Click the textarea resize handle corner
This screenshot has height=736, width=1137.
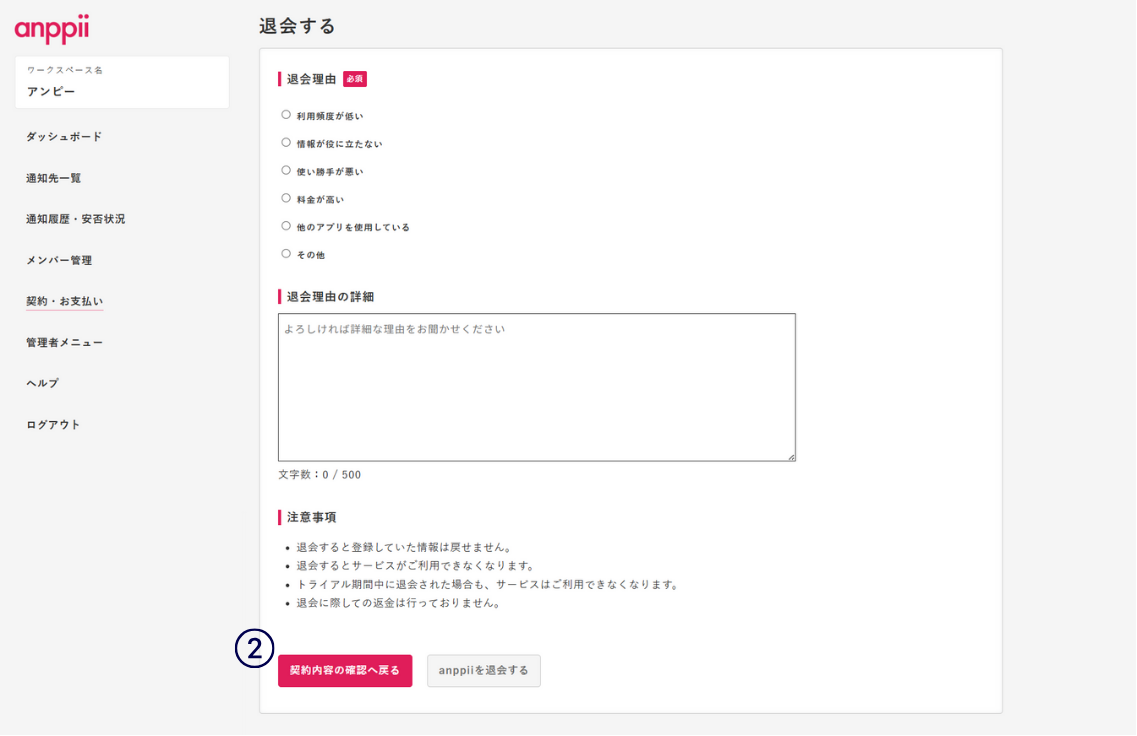(x=791, y=457)
